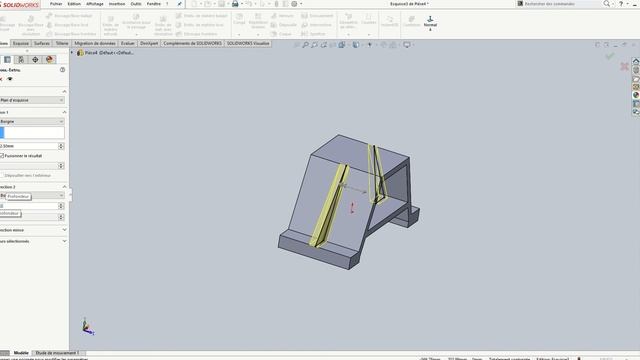Screen dimensions: 640x360
Task: Click the SOLIDWORKS logo
Action: pos(20,4)
